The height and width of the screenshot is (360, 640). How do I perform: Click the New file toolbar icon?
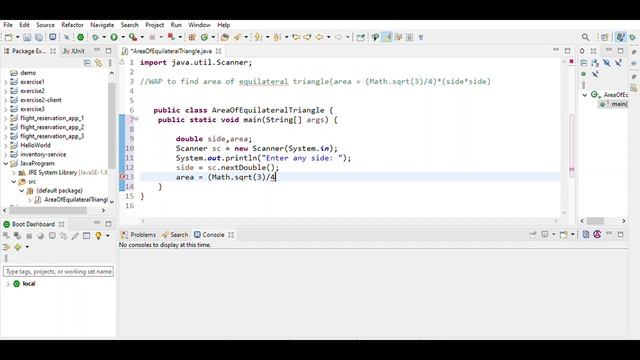tap(9, 37)
